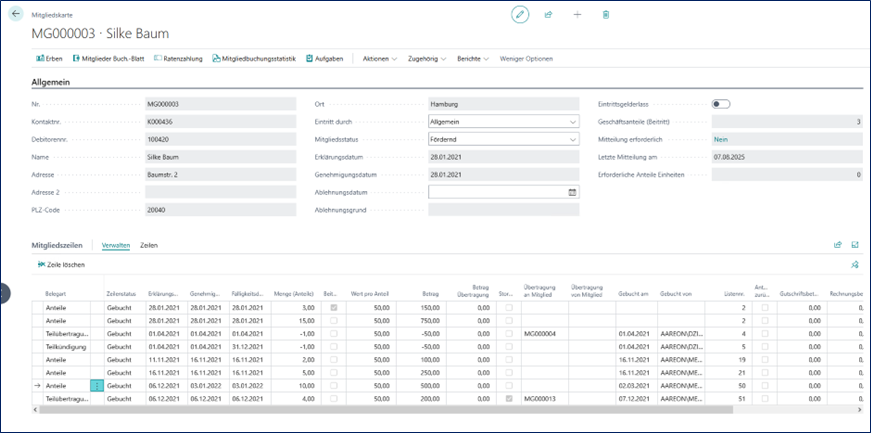Click the share icon in header
This screenshot has height=433, width=871.
[549, 14]
